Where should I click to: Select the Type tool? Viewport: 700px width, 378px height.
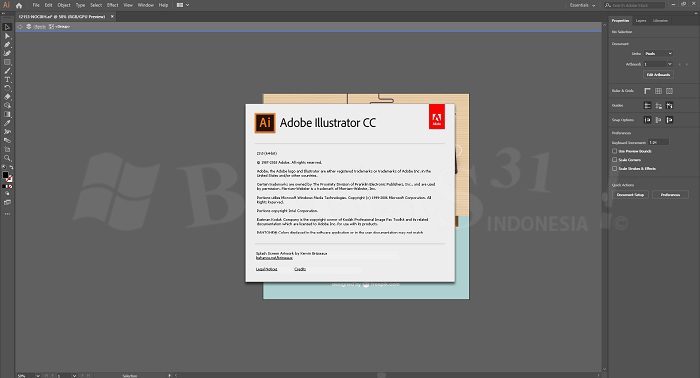(7, 79)
